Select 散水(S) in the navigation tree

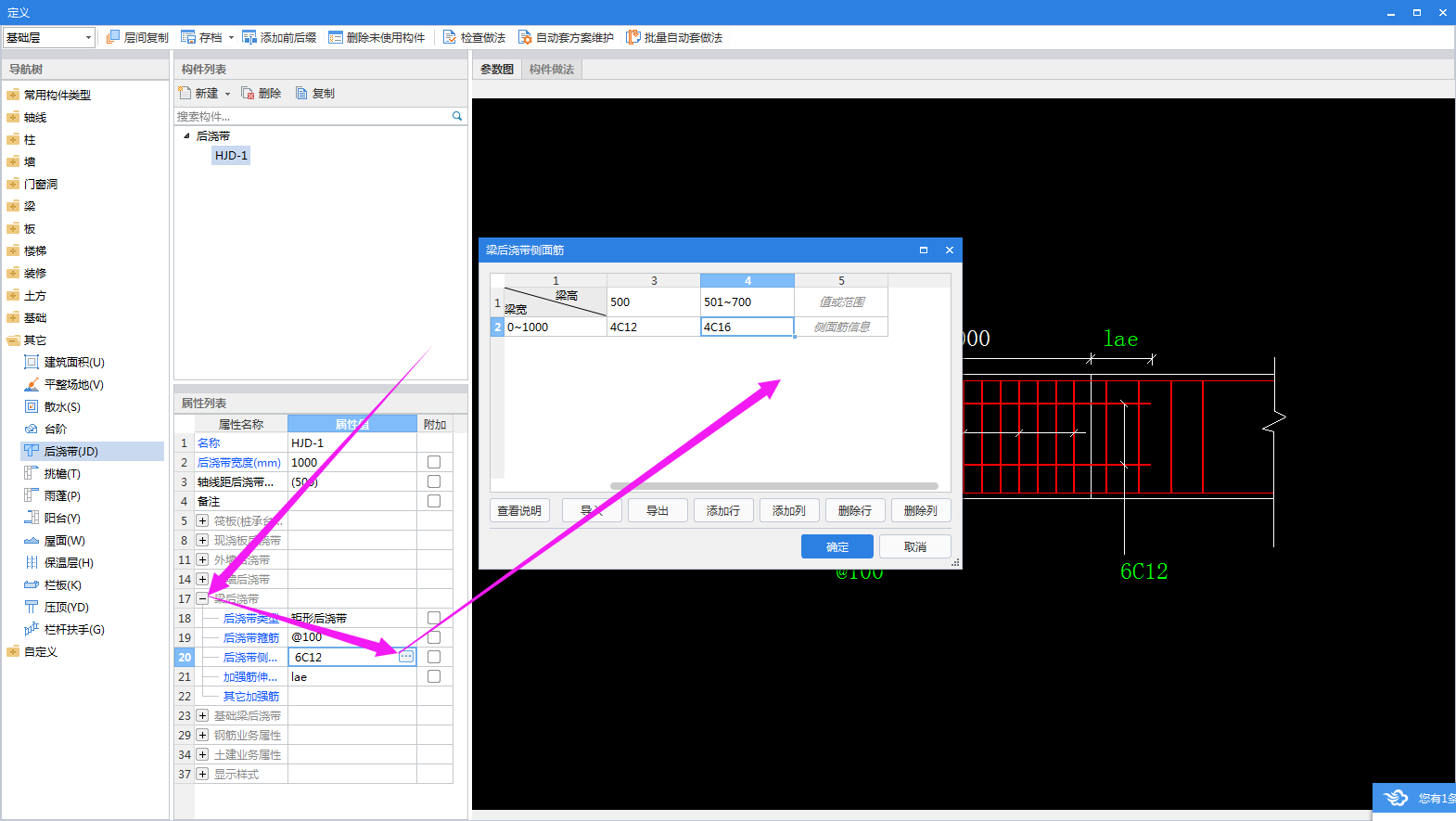(62, 407)
